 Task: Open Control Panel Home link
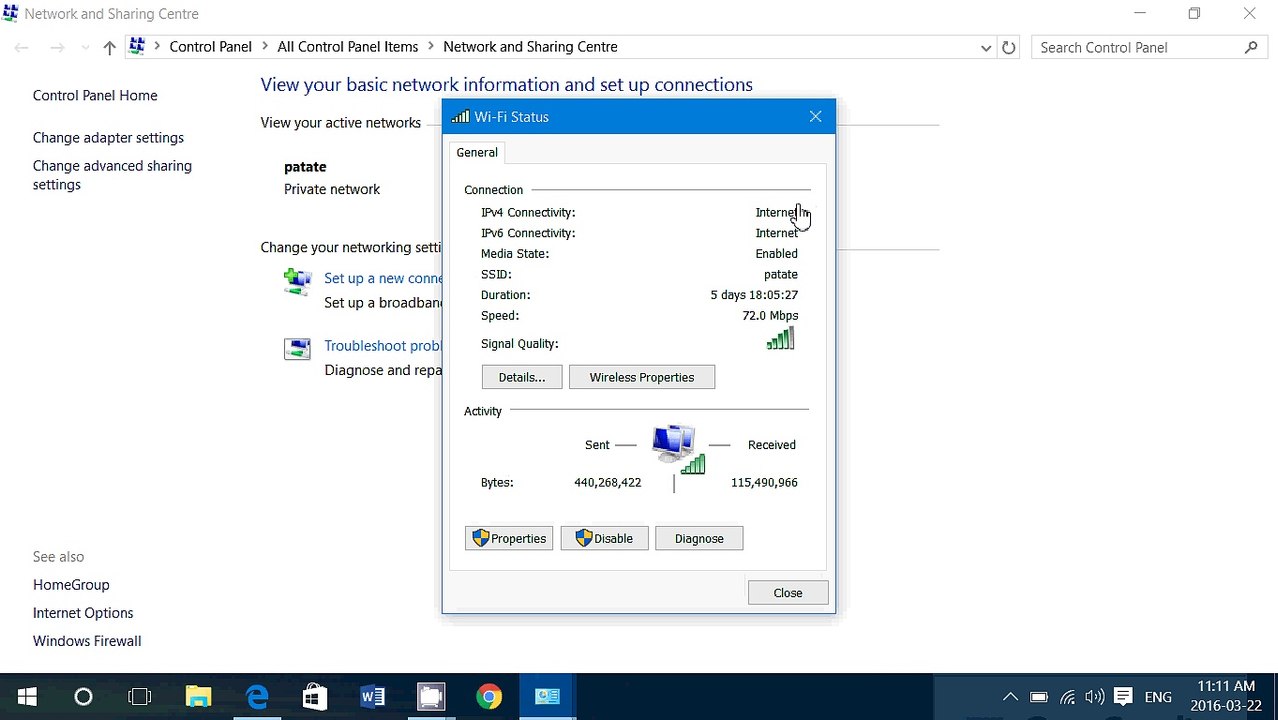95,95
